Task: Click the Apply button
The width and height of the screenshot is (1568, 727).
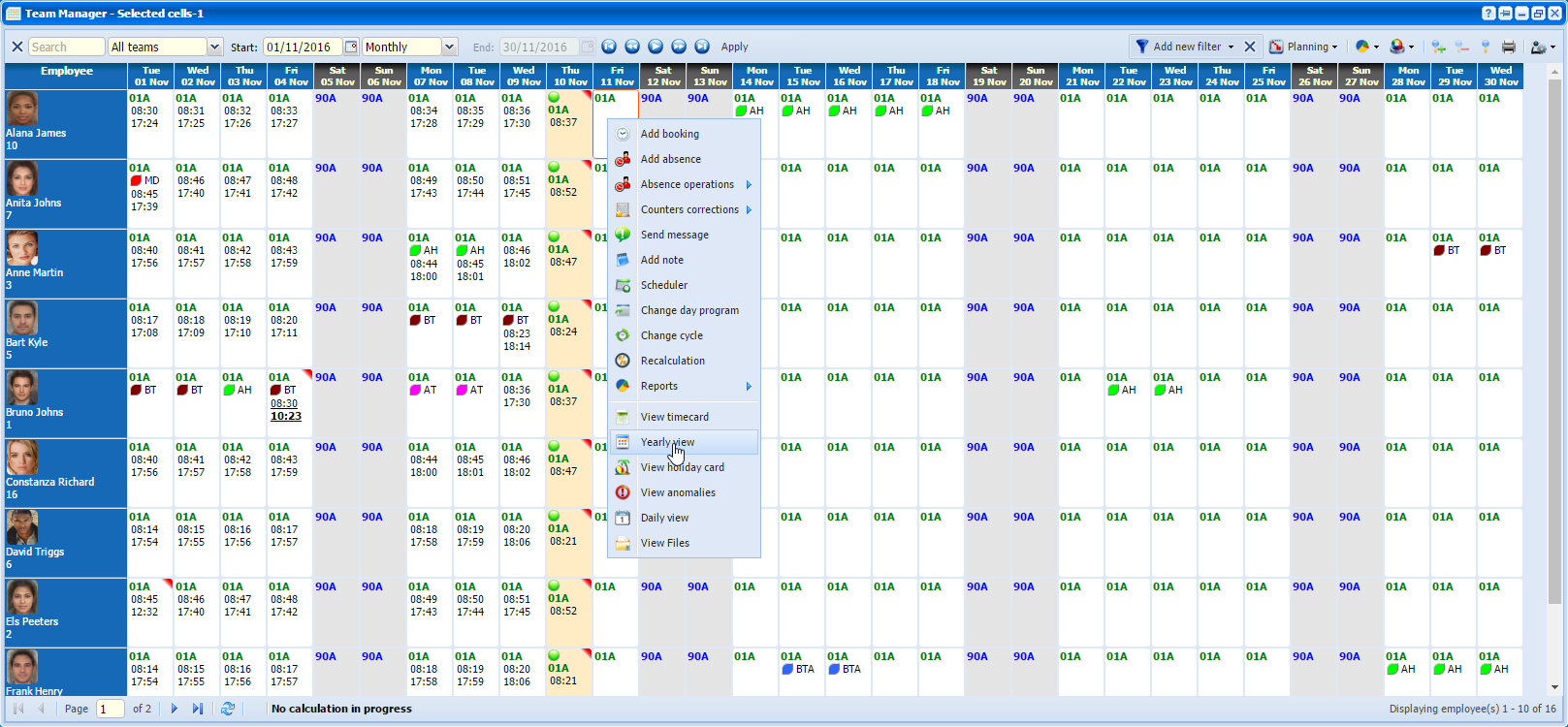Action: 734,47
